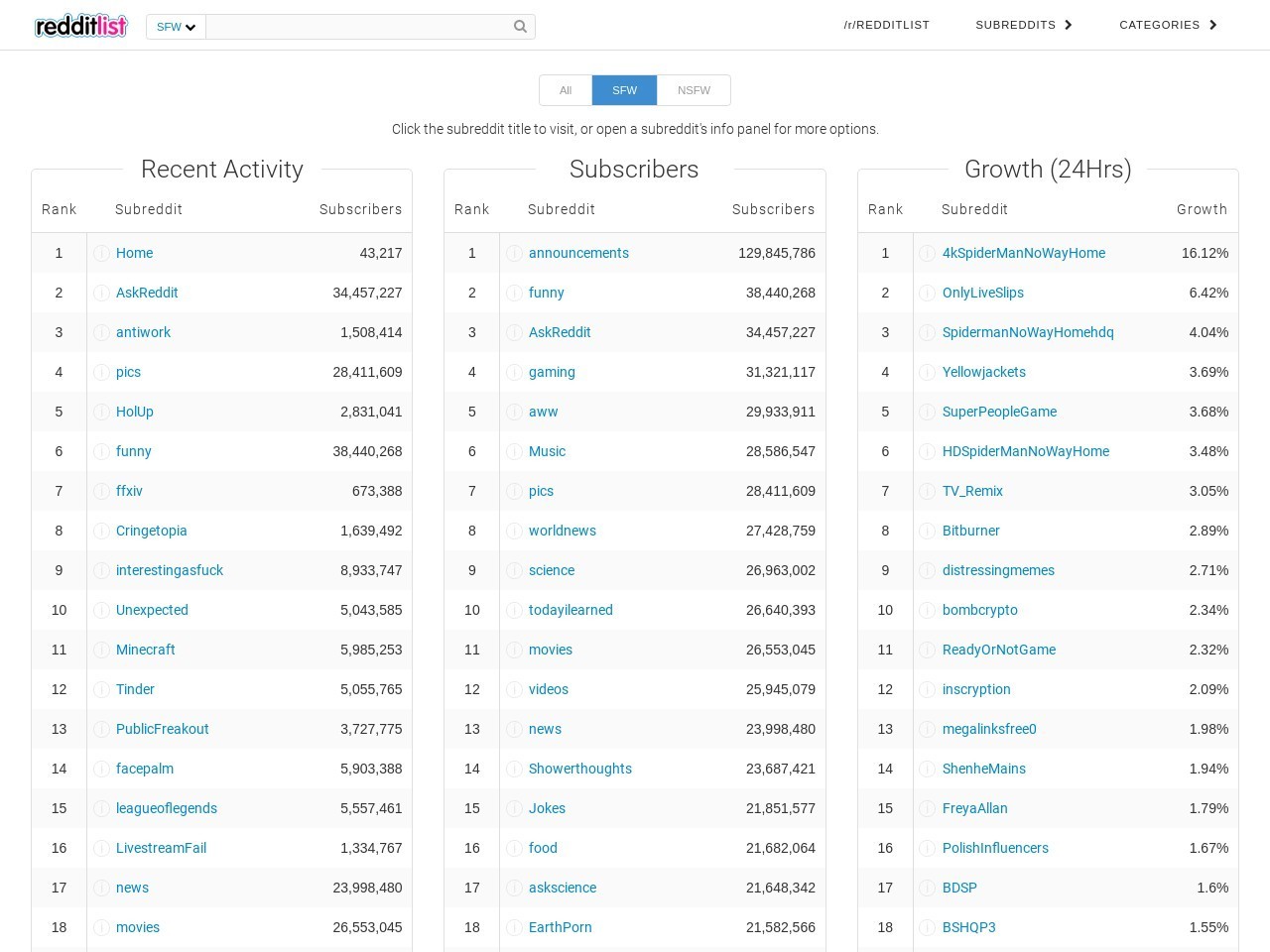Visit the Minecraft subreddit link
Viewport: 1270px width, 952px height.
tap(146, 650)
